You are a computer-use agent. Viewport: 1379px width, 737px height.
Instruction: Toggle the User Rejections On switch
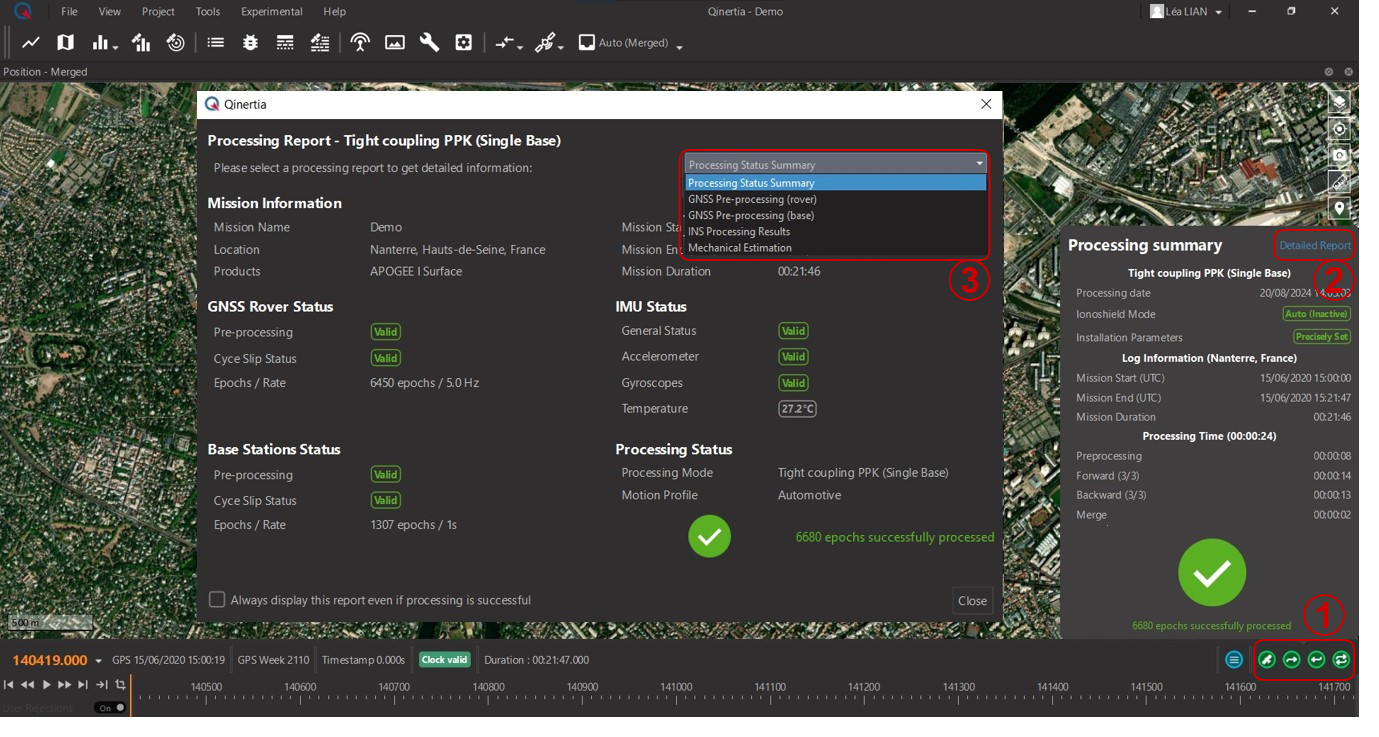pyautogui.click(x=110, y=708)
